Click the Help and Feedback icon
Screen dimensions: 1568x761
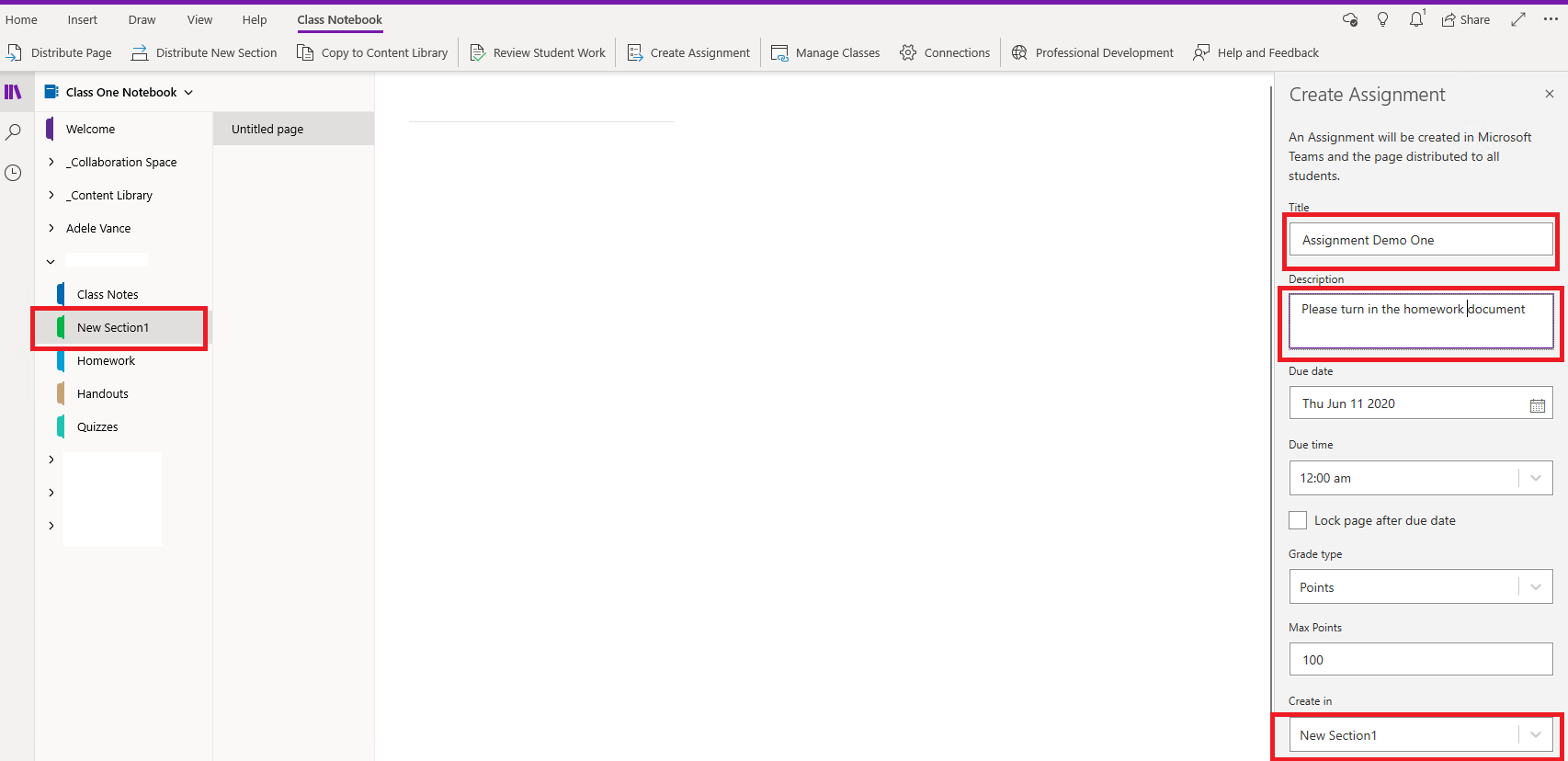pos(1201,52)
